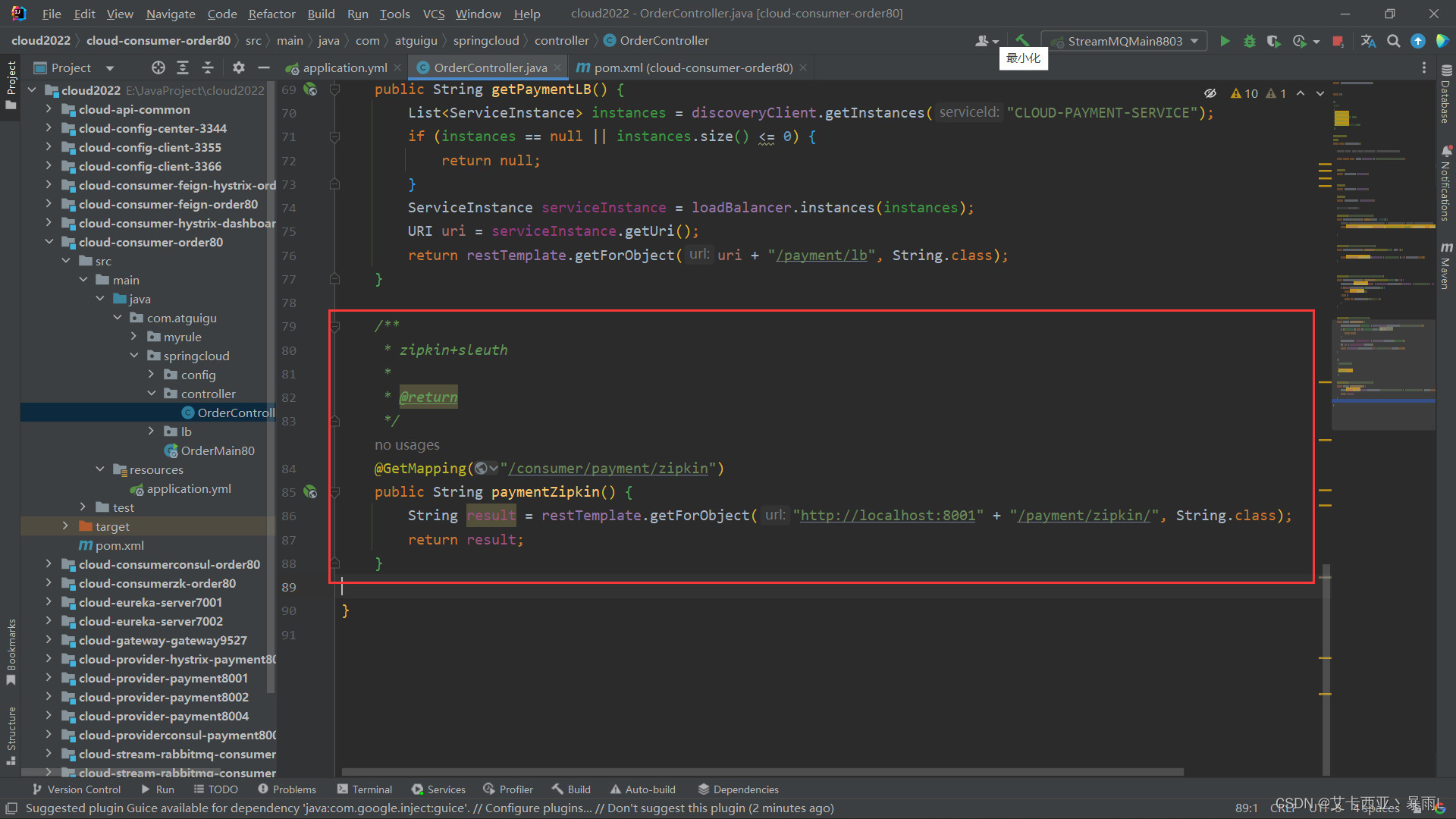
Task: Toggle reader mode eye icon
Action: coord(1210,93)
